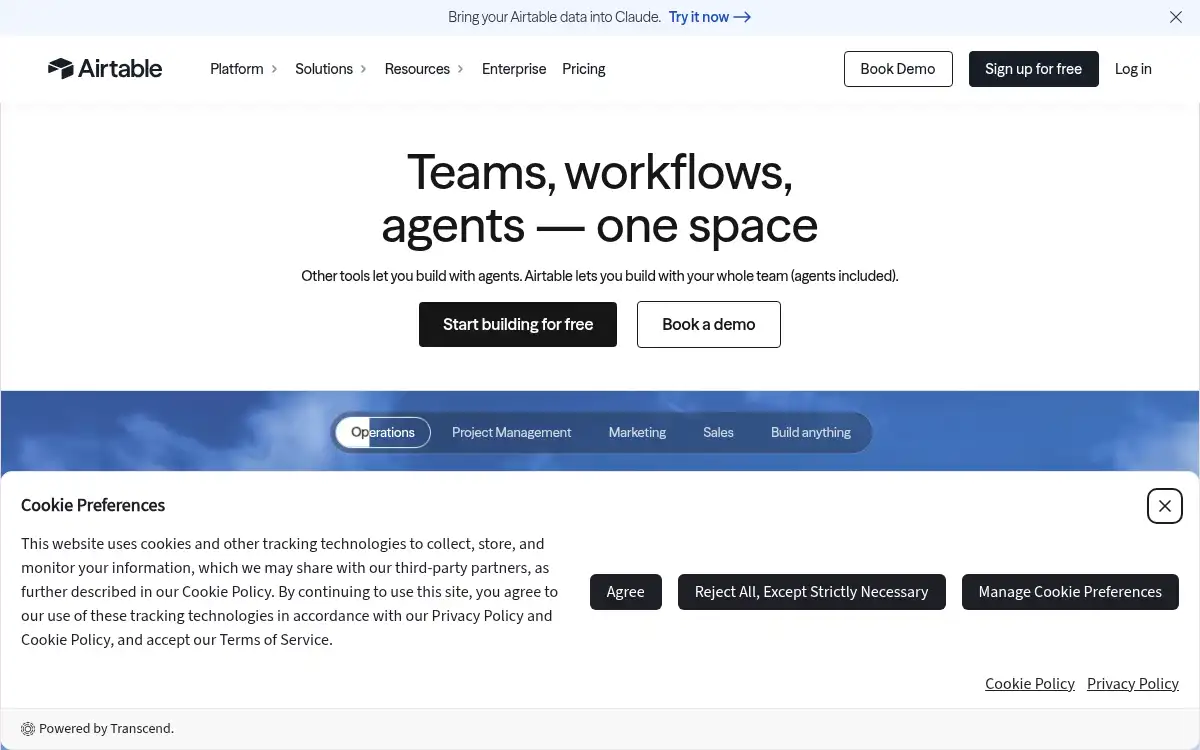Screen dimensions: 1200x750
Task: Click the Bring your Airtable data text
Action: coord(555,17)
